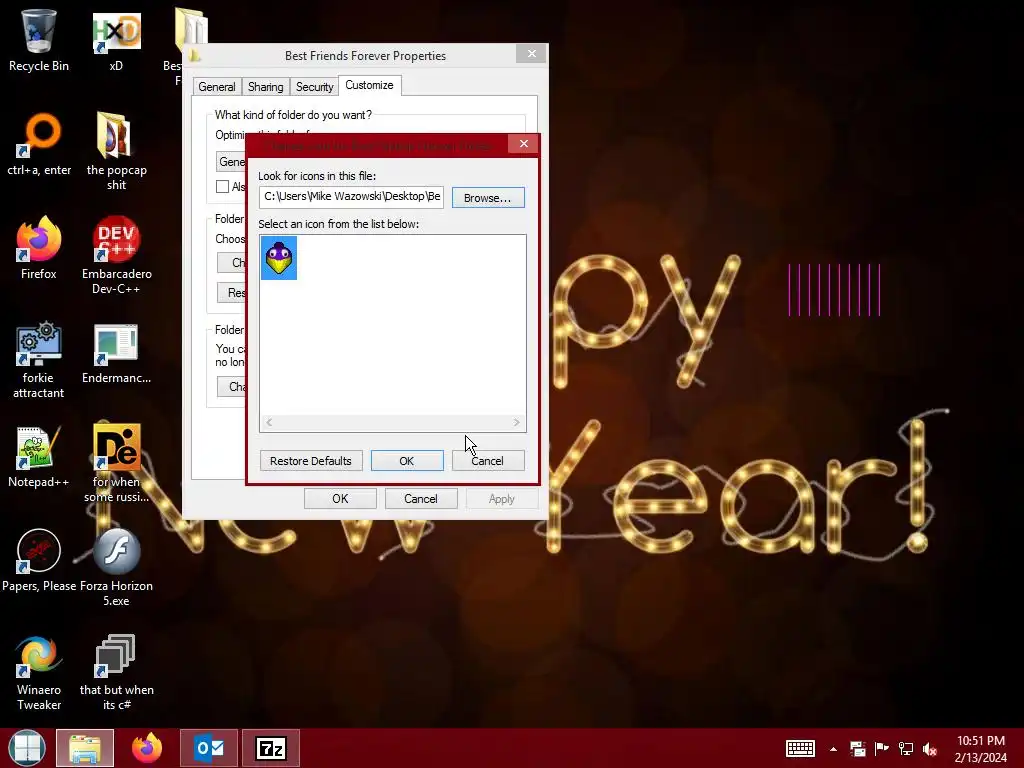Open the touch keyboard tray icon
Viewport: 1024px width, 768px height.
click(x=800, y=748)
